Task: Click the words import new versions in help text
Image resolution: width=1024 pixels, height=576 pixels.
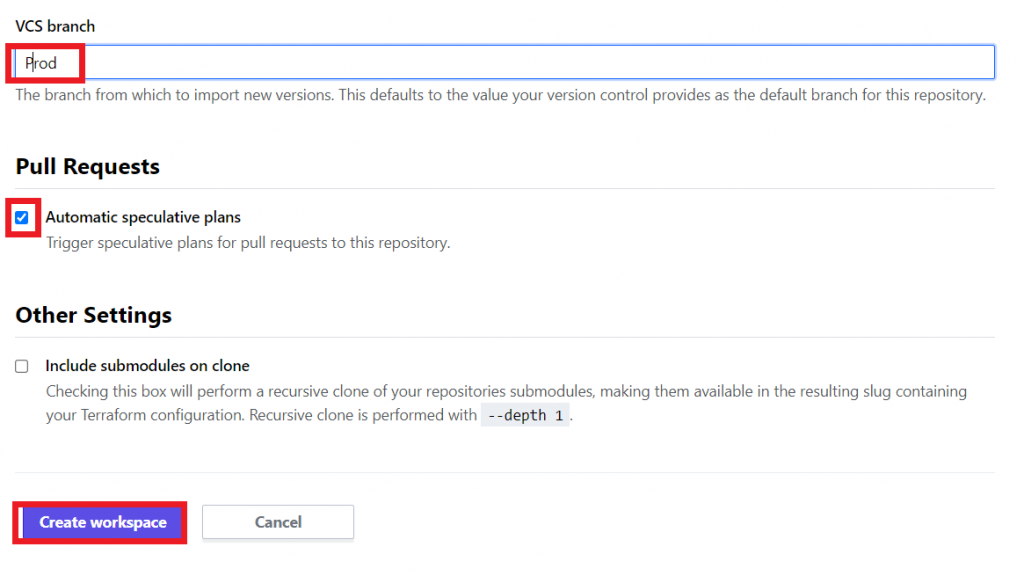Action: tap(265, 96)
